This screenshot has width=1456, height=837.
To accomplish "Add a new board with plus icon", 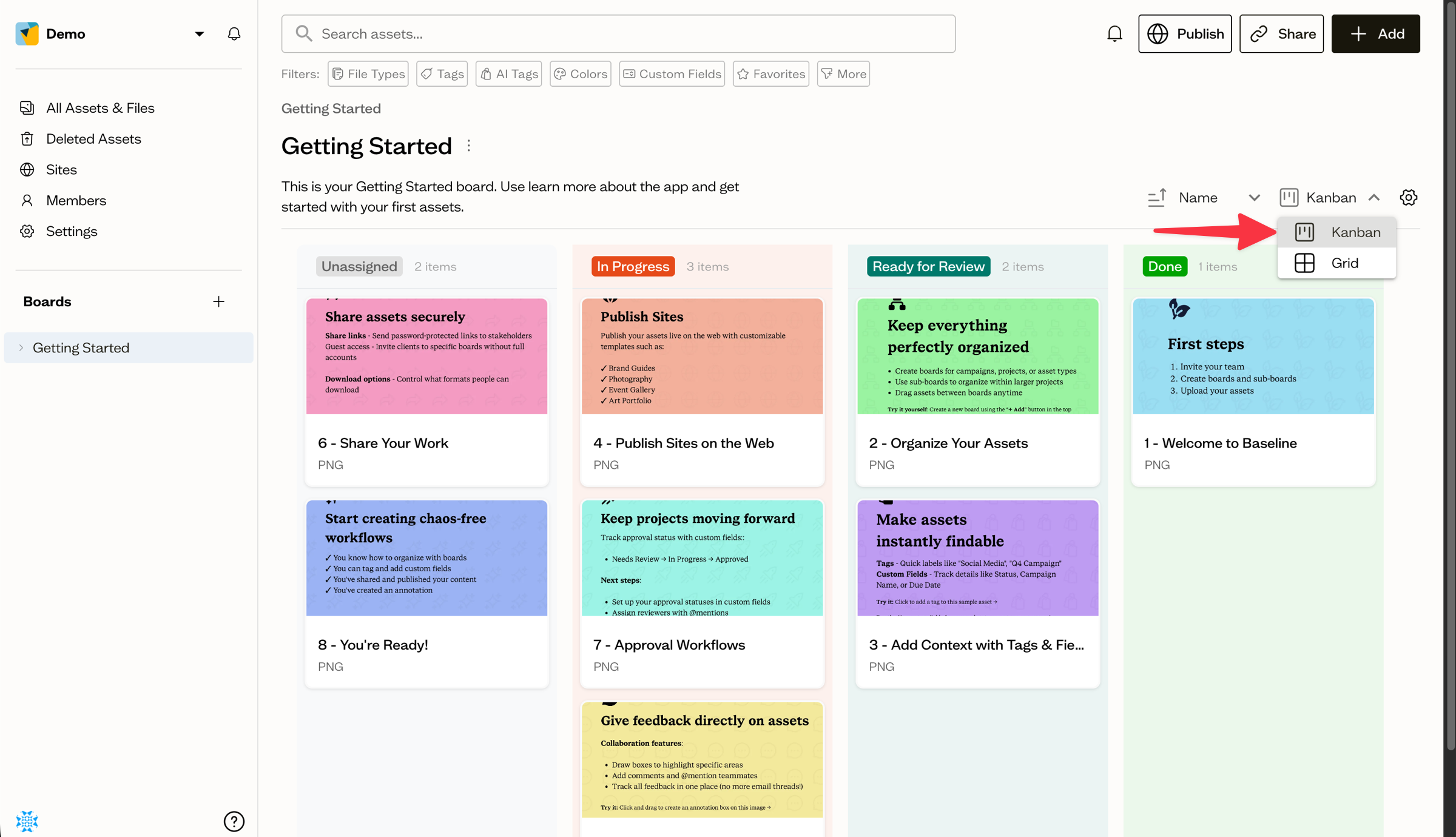I will [x=218, y=302].
